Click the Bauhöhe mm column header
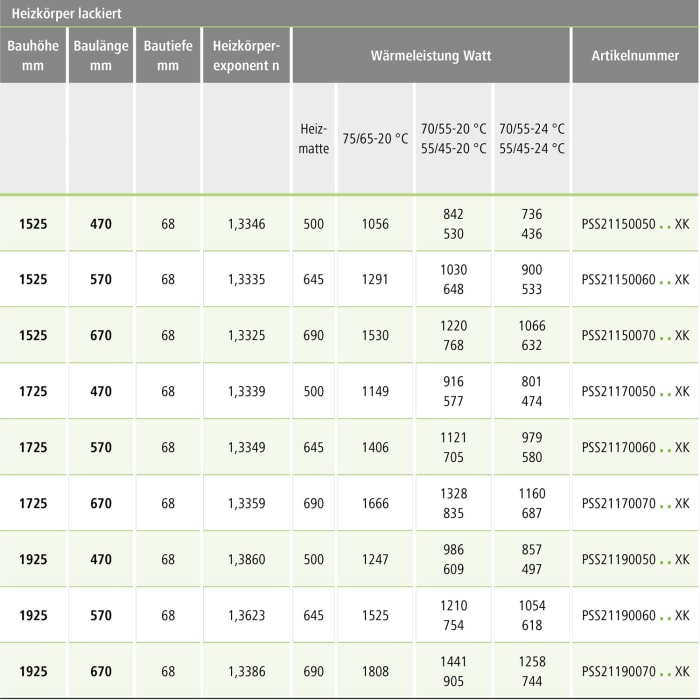 pyautogui.click(x=32, y=56)
